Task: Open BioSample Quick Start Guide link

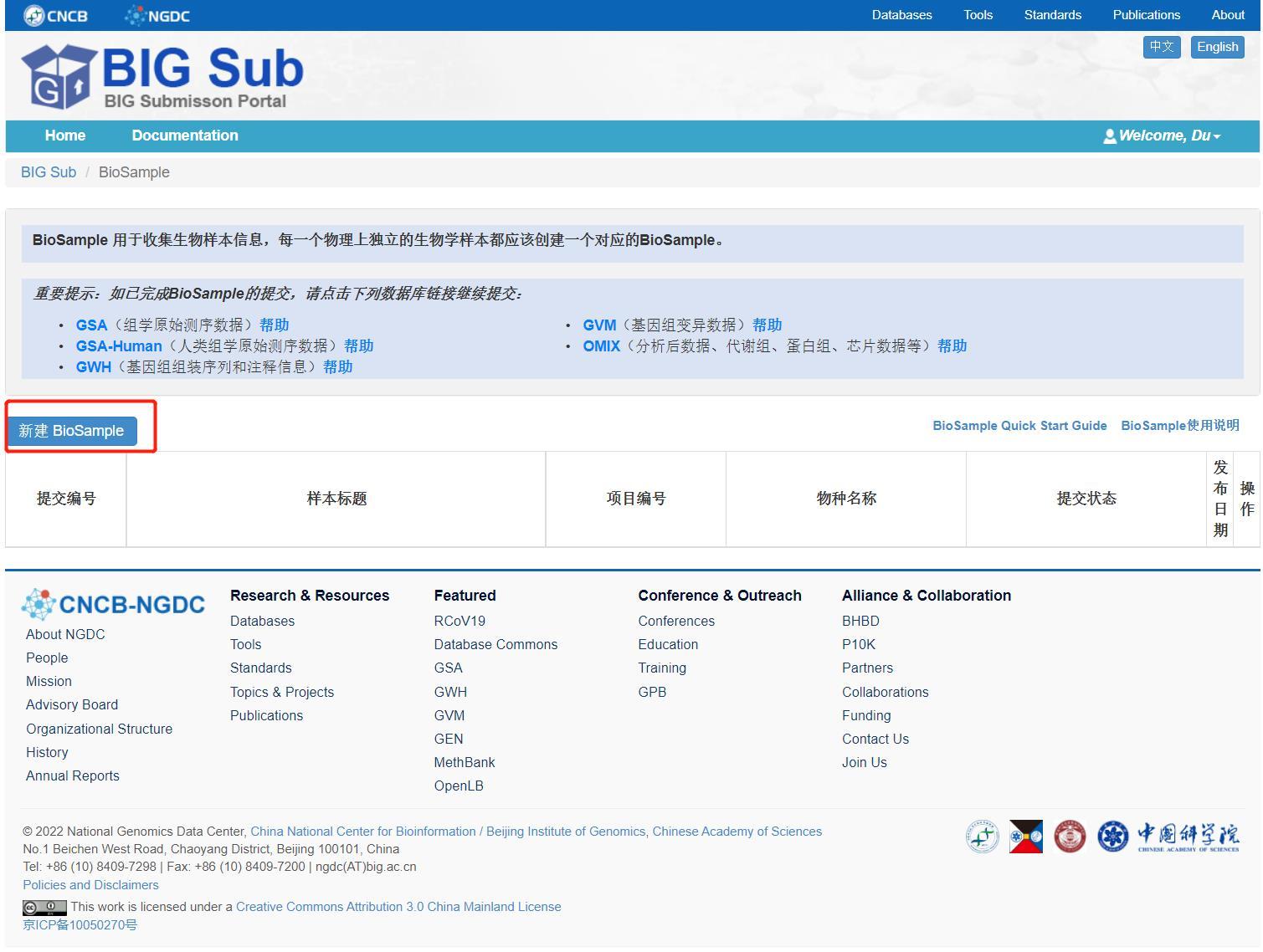Action: [x=1019, y=426]
